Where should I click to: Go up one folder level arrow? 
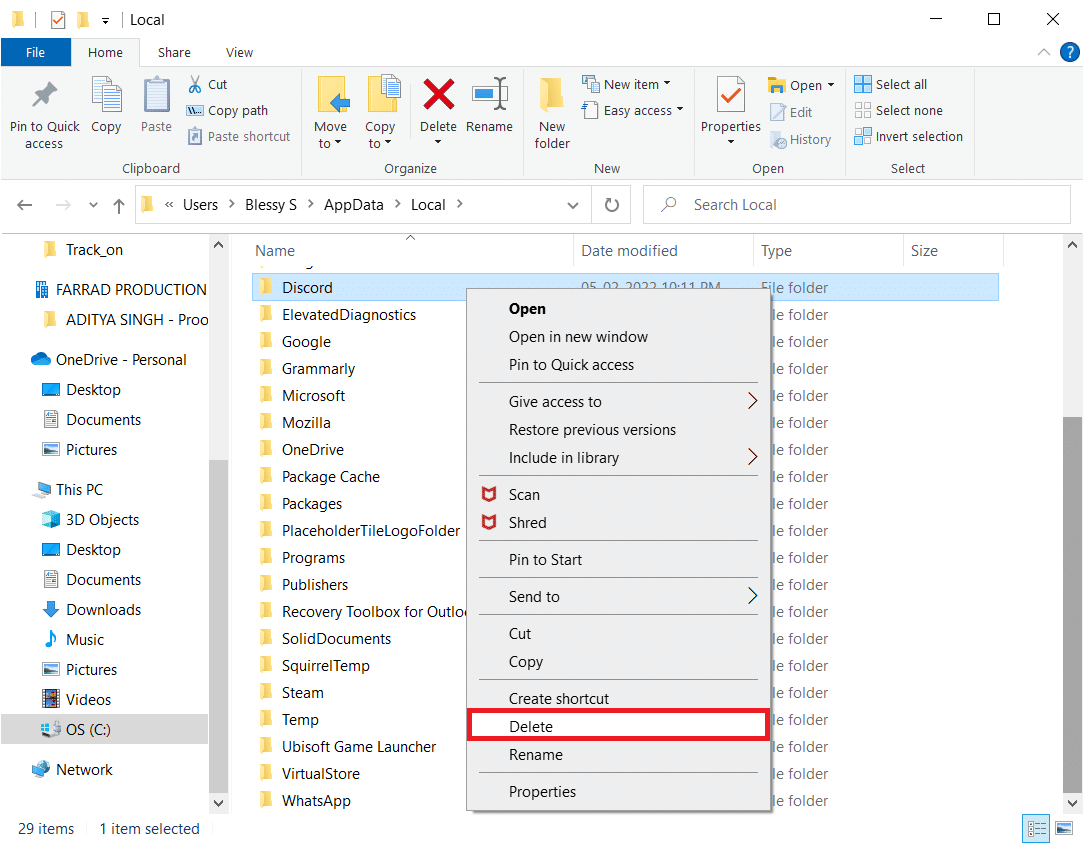(119, 205)
